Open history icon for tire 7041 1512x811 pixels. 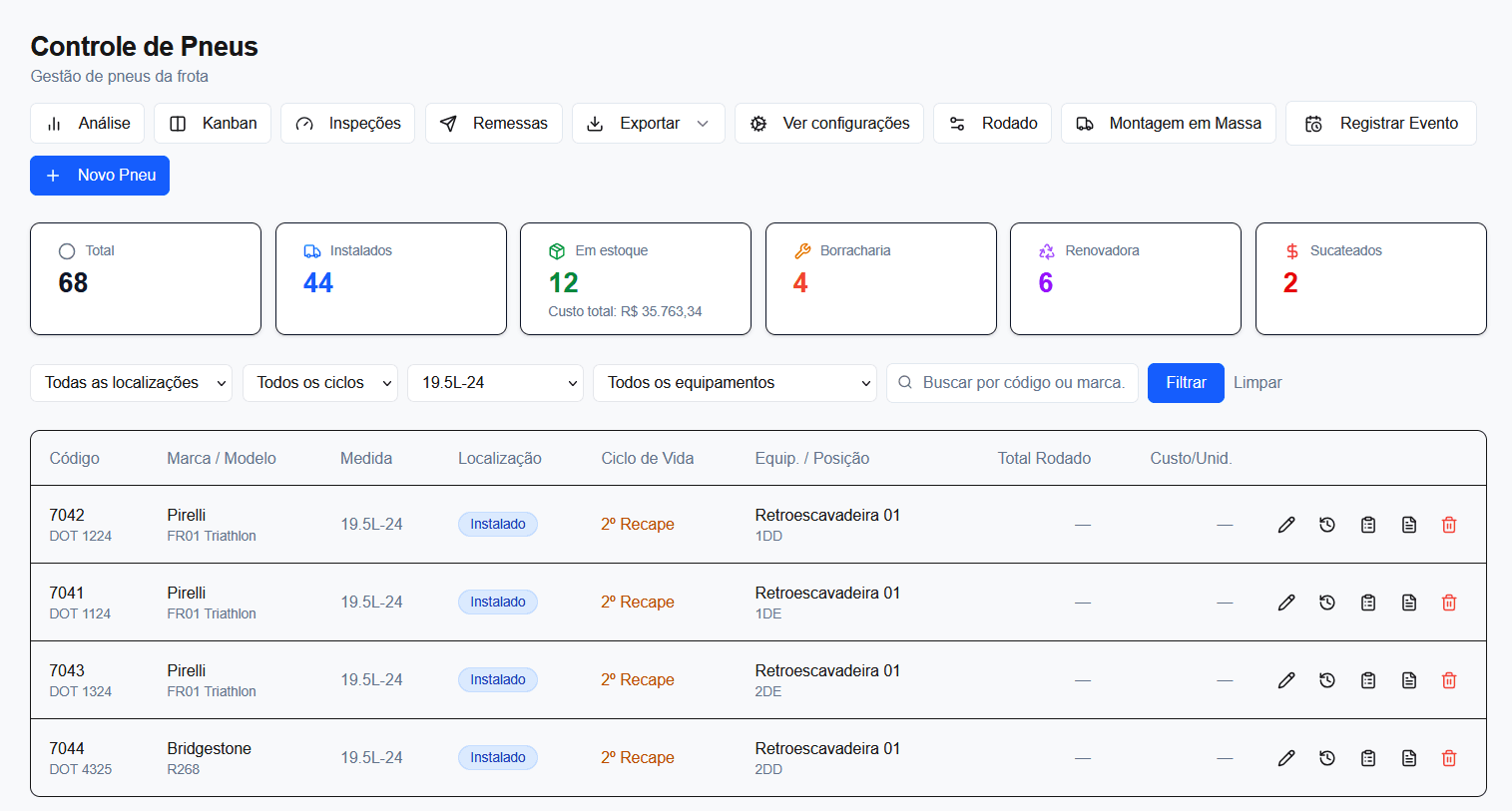[1327, 603]
